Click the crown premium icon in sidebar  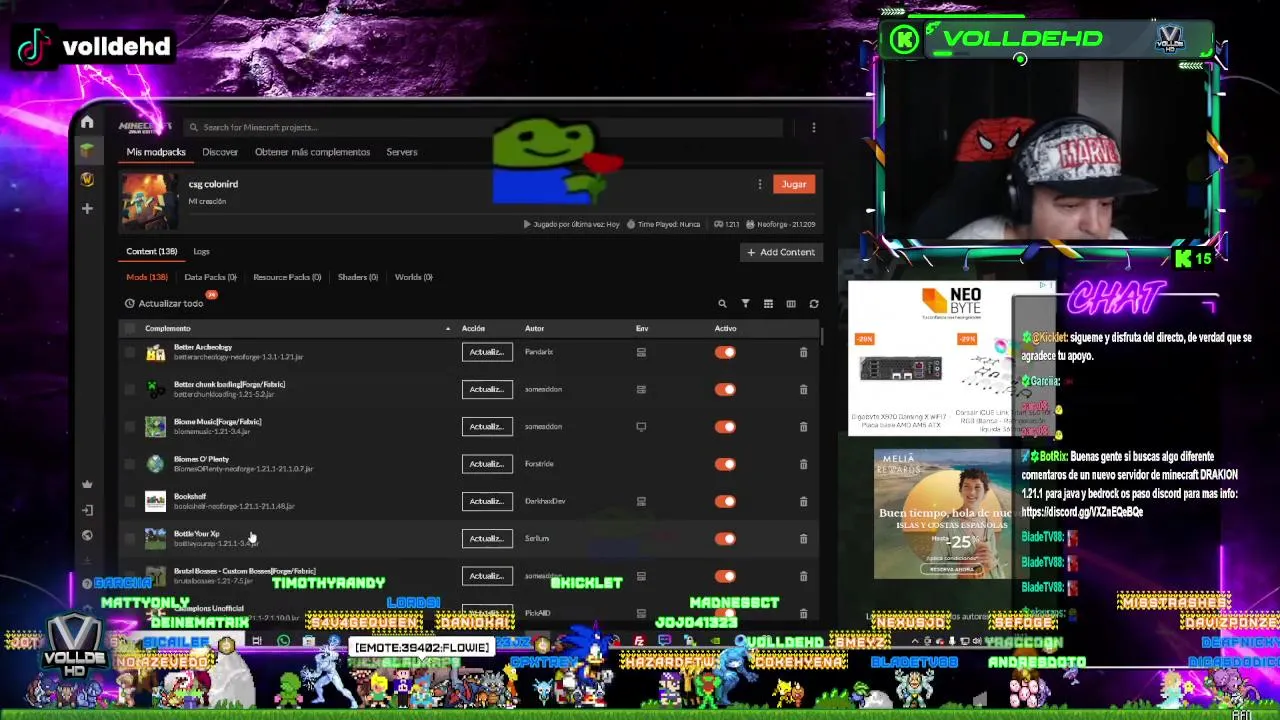point(87,484)
